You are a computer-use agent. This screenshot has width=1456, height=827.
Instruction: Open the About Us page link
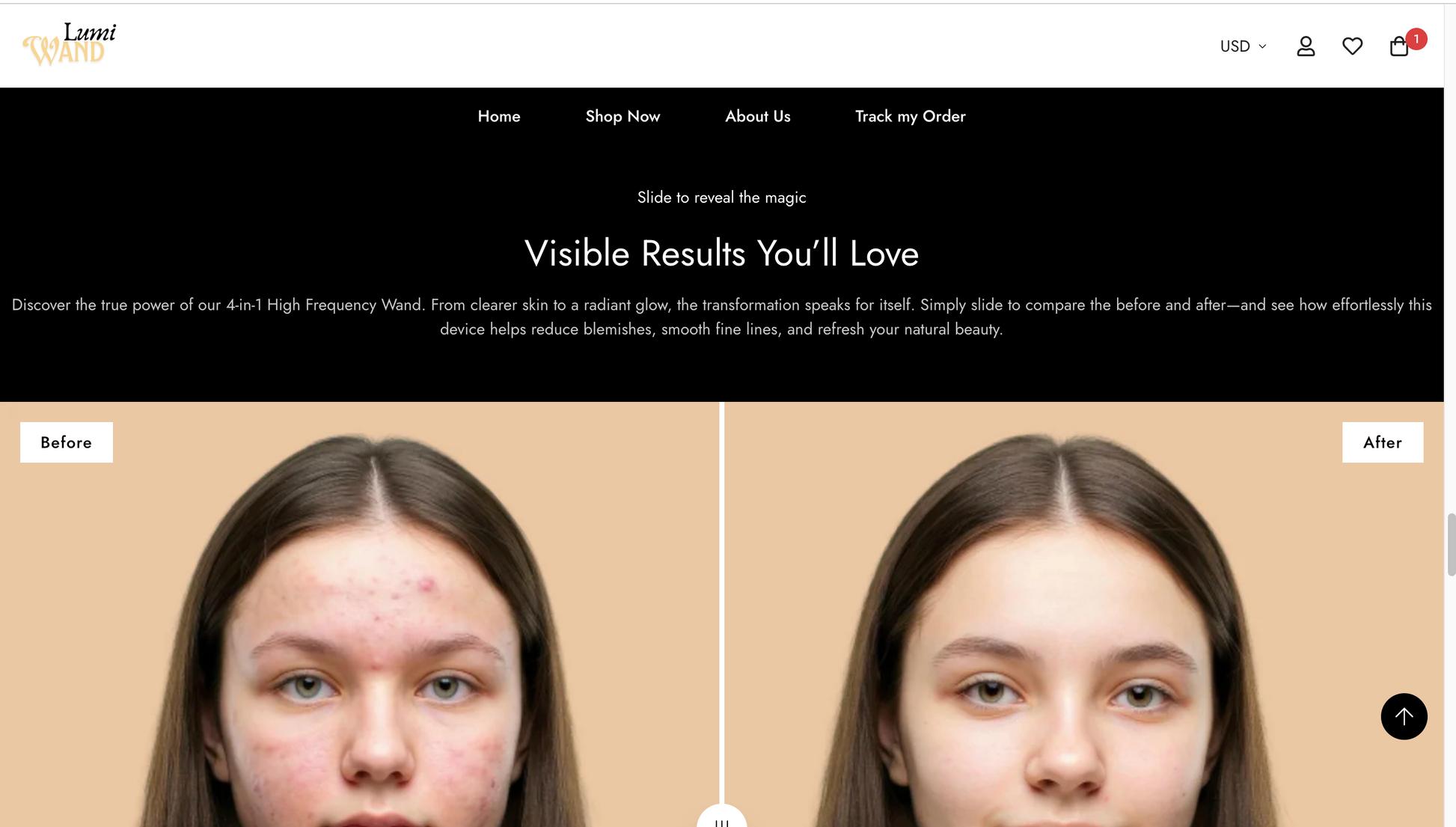tap(757, 116)
